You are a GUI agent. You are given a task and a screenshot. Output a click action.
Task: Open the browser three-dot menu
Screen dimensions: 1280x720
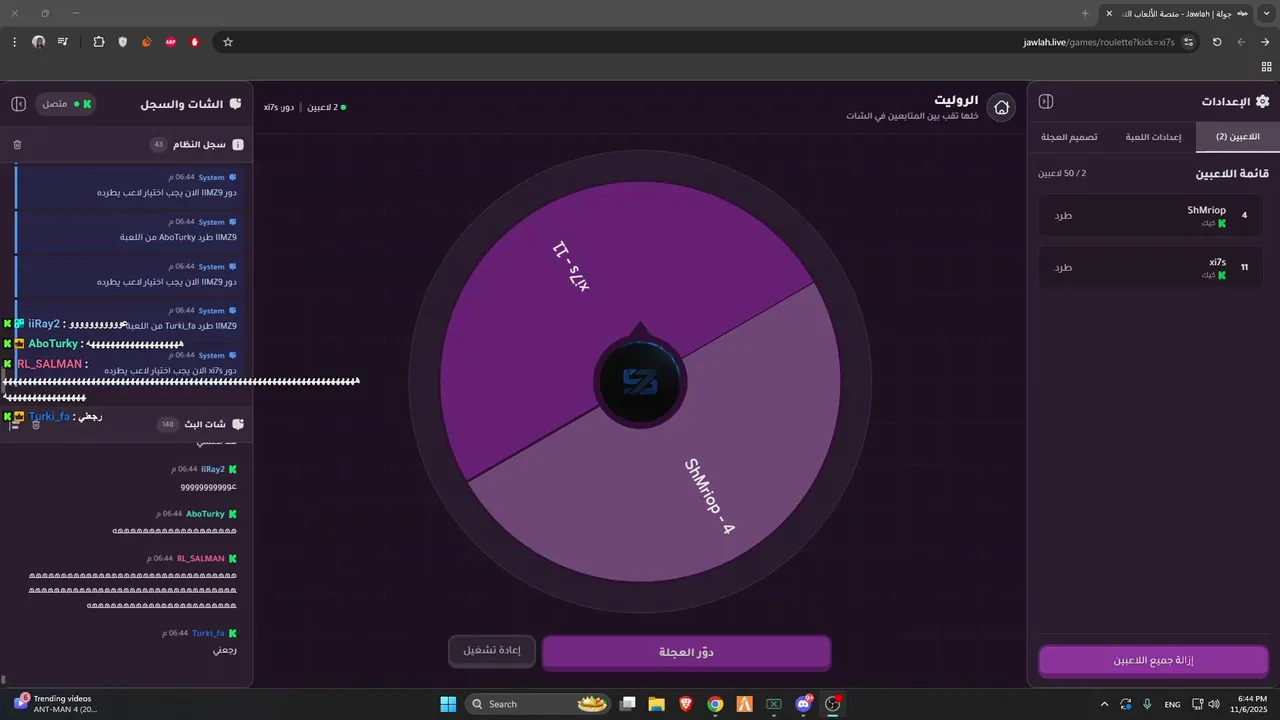click(x=14, y=42)
